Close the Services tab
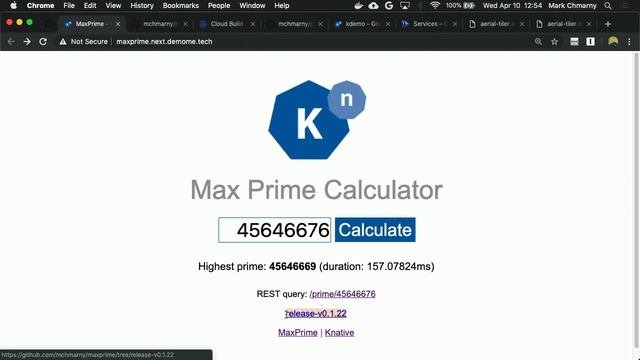The image size is (640, 360). tap(455, 24)
